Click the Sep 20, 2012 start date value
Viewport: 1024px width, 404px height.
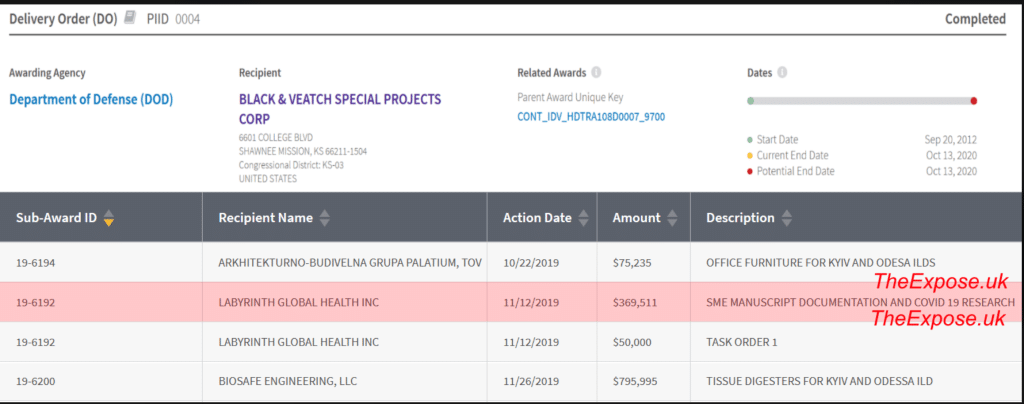pos(951,140)
